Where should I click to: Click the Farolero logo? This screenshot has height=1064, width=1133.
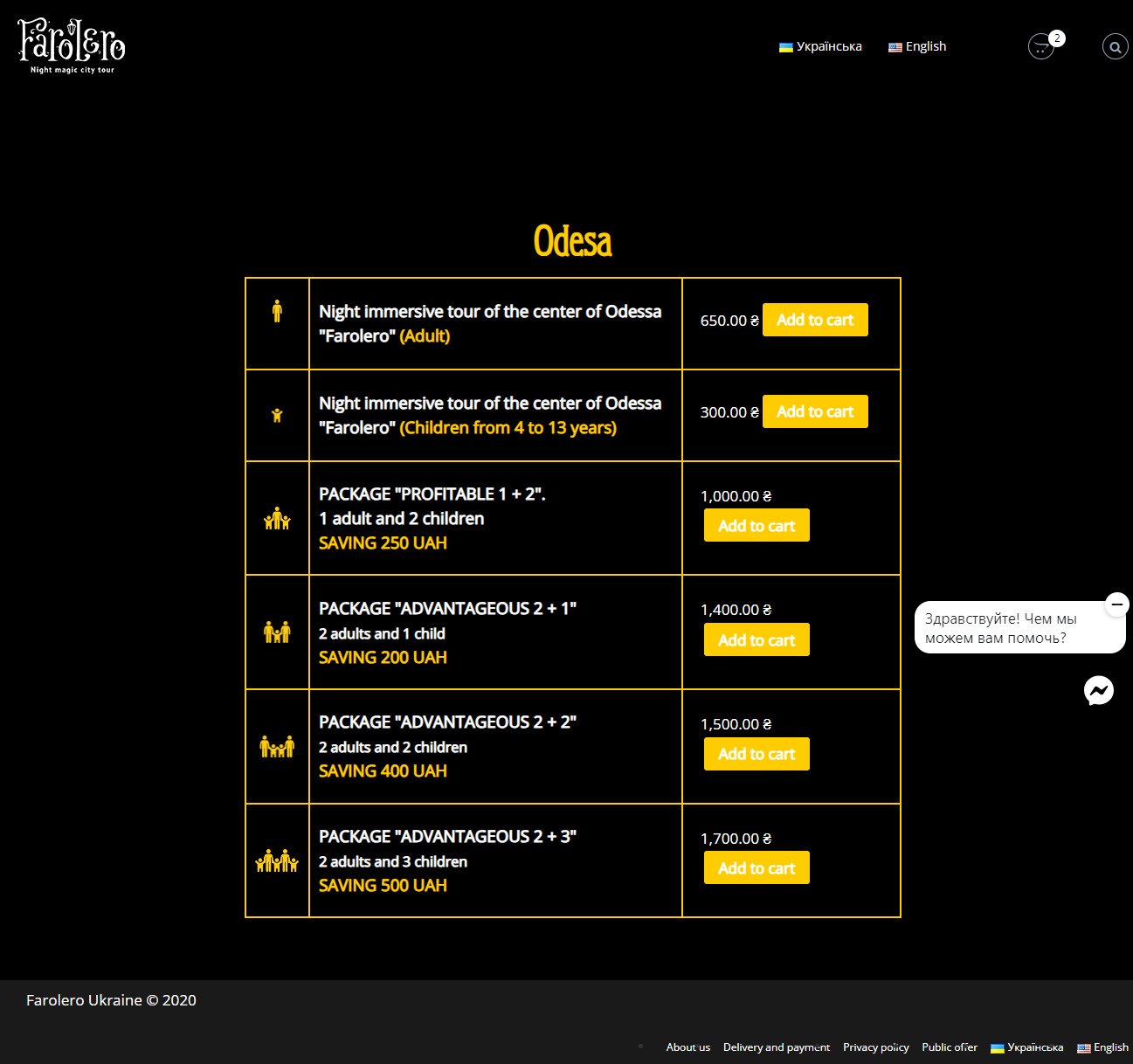pyautogui.click(x=72, y=46)
